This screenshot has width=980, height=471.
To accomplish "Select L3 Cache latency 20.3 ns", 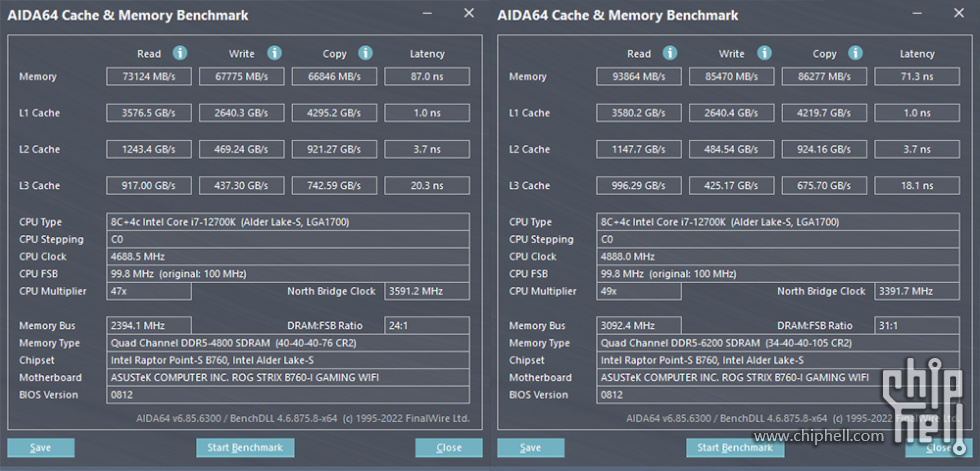I will tap(427, 186).
